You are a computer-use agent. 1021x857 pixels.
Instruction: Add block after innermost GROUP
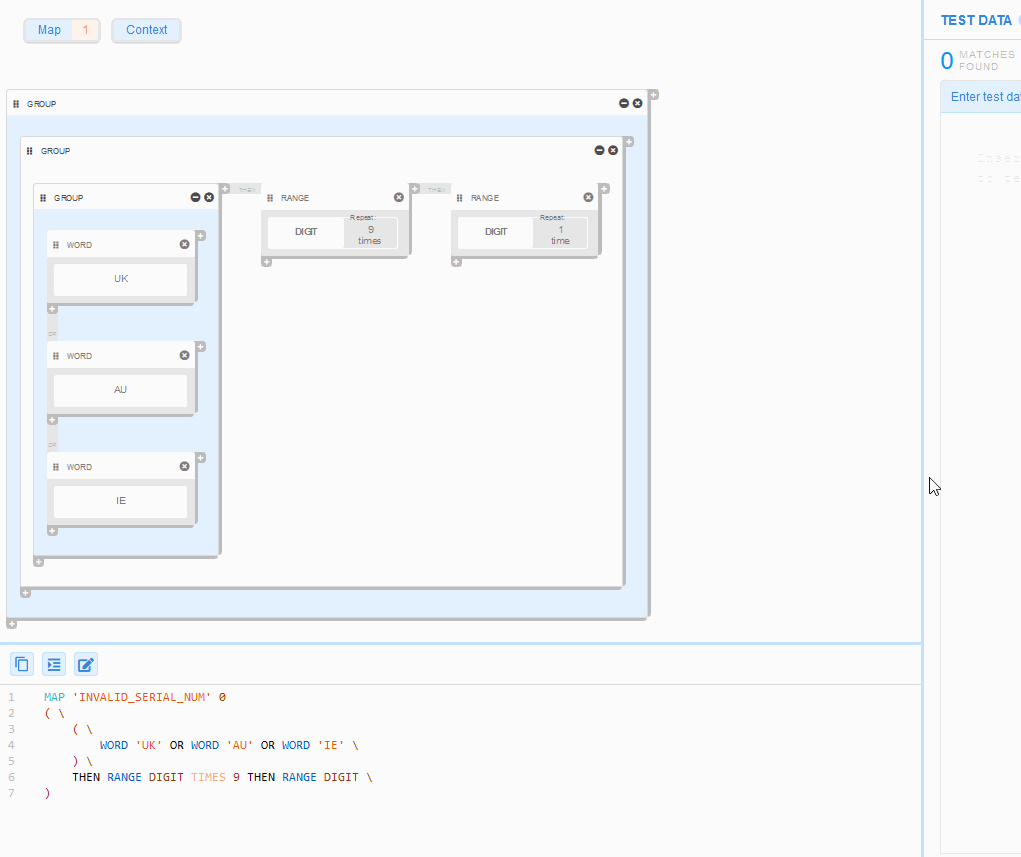[225, 189]
